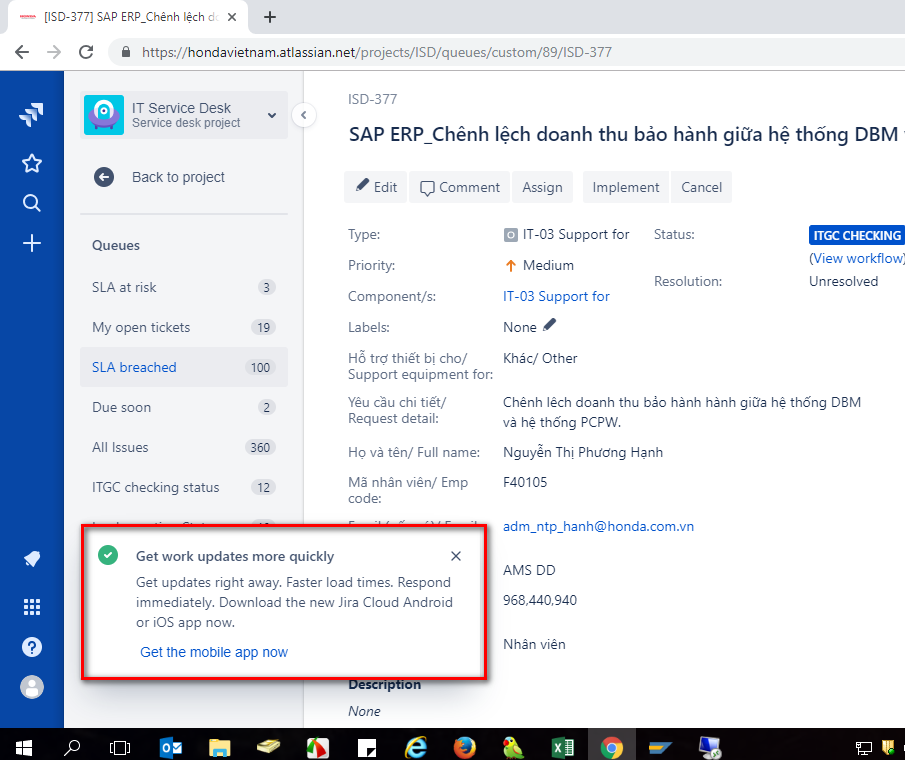The height and width of the screenshot is (760, 905).
Task: Open the notifications feedback icon in sidebar
Action: click(x=32, y=559)
